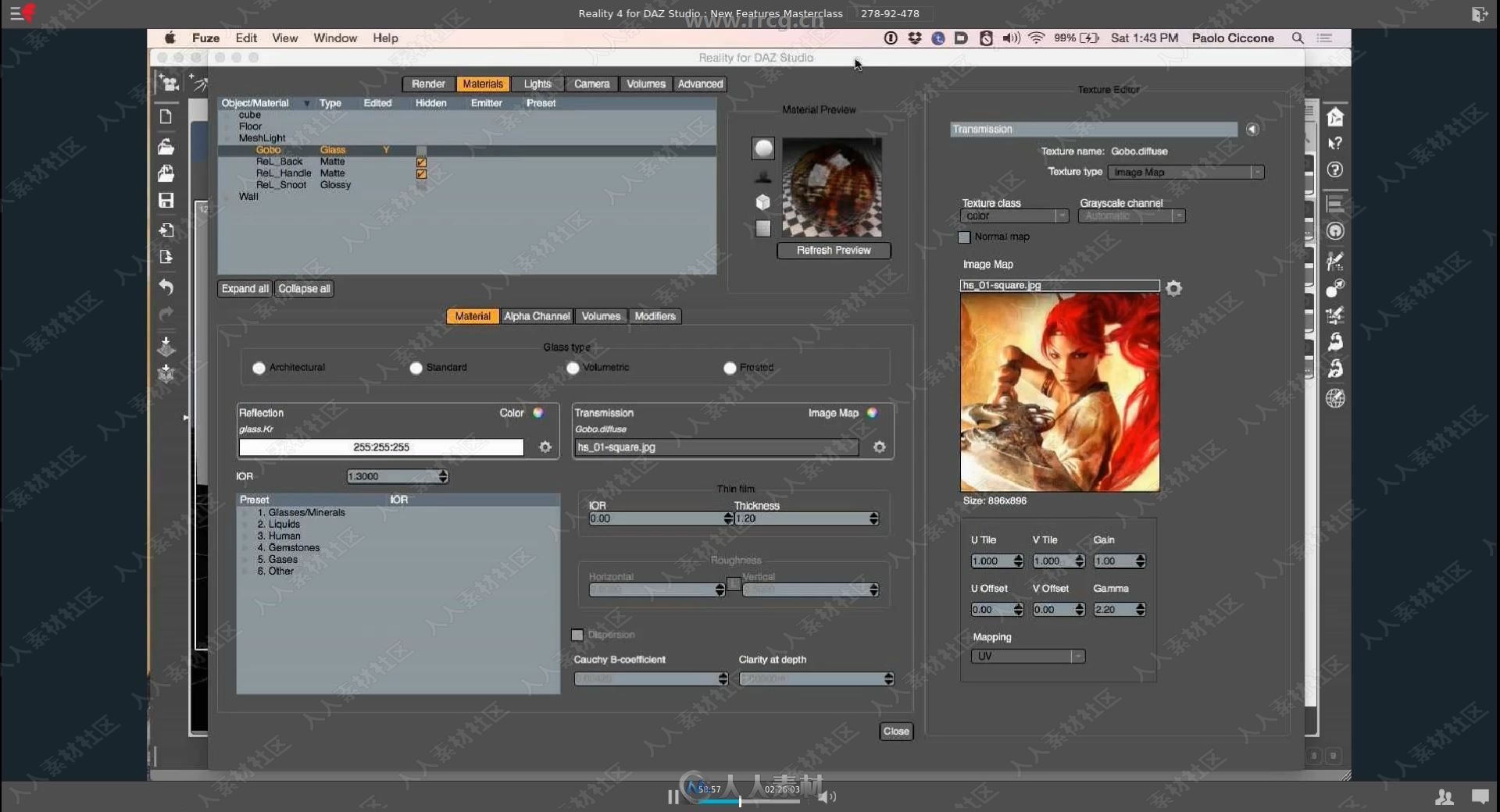Switch to the Camera tab
1500x812 pixels.
591,84
